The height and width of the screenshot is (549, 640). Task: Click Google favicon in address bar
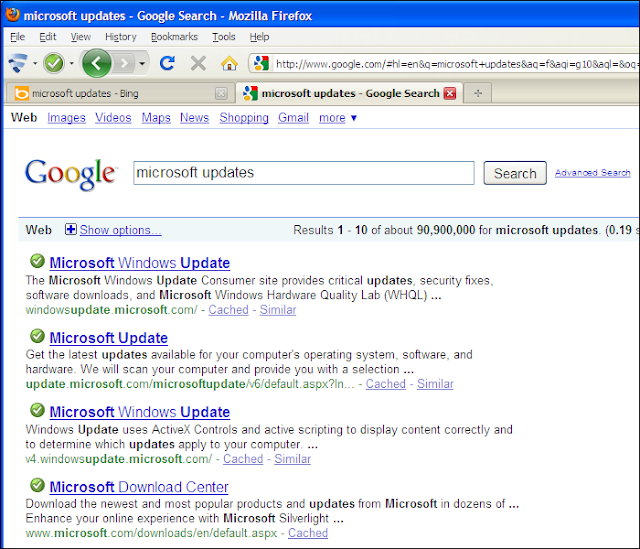click(x=261, y=63)
